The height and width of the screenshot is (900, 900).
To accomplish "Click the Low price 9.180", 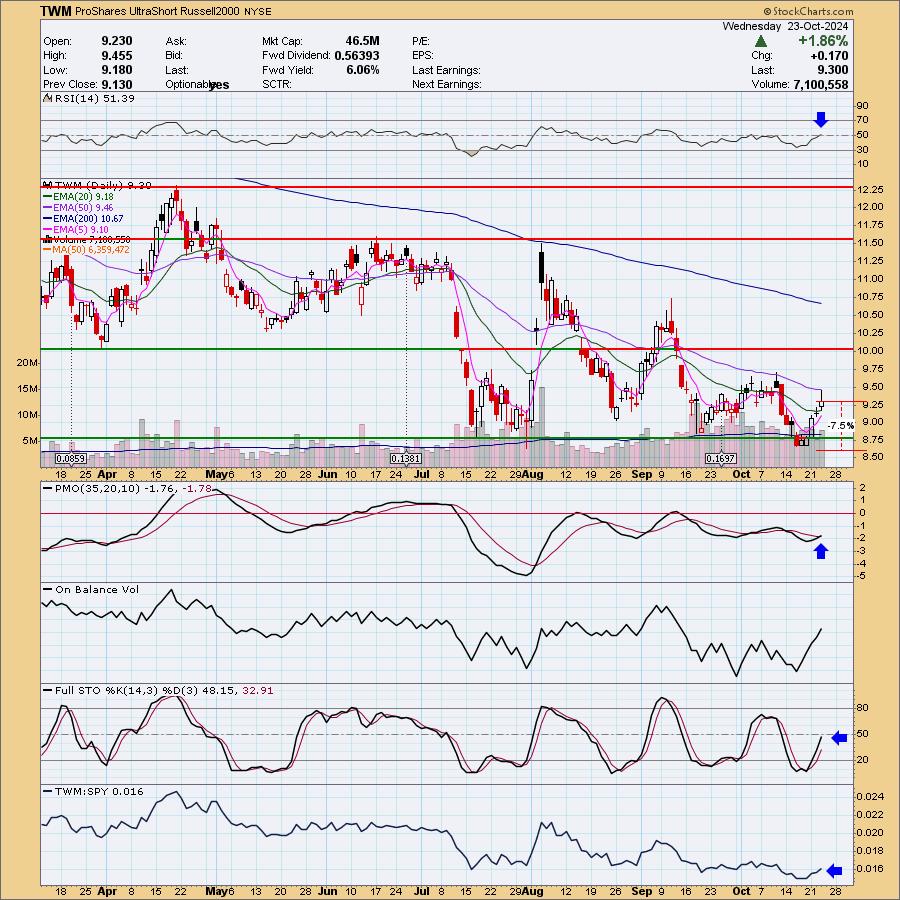I will point(117,70).
